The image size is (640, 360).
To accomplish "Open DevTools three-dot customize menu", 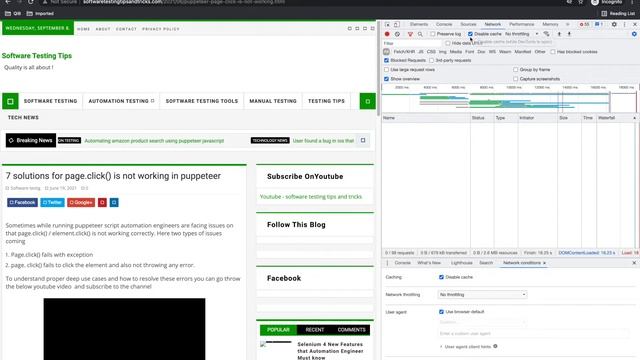I will (624, 24).
